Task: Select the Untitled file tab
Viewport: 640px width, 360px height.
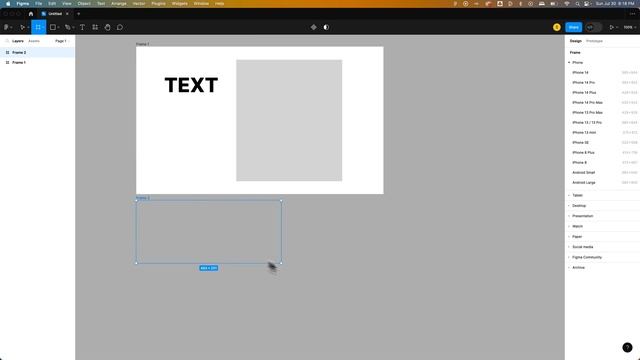Action: coord(55,14)
